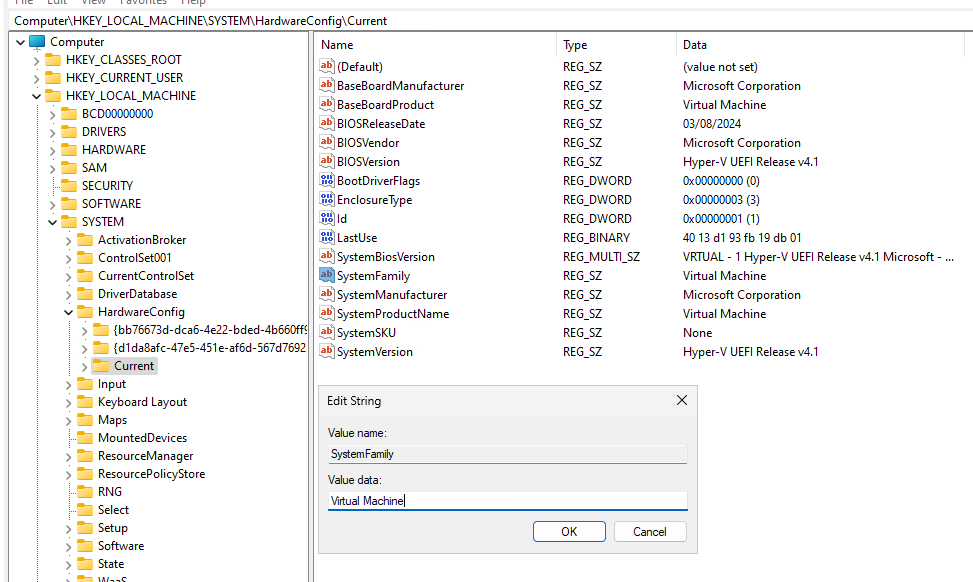Collapse the HardwareConfig key

(69, 312)
